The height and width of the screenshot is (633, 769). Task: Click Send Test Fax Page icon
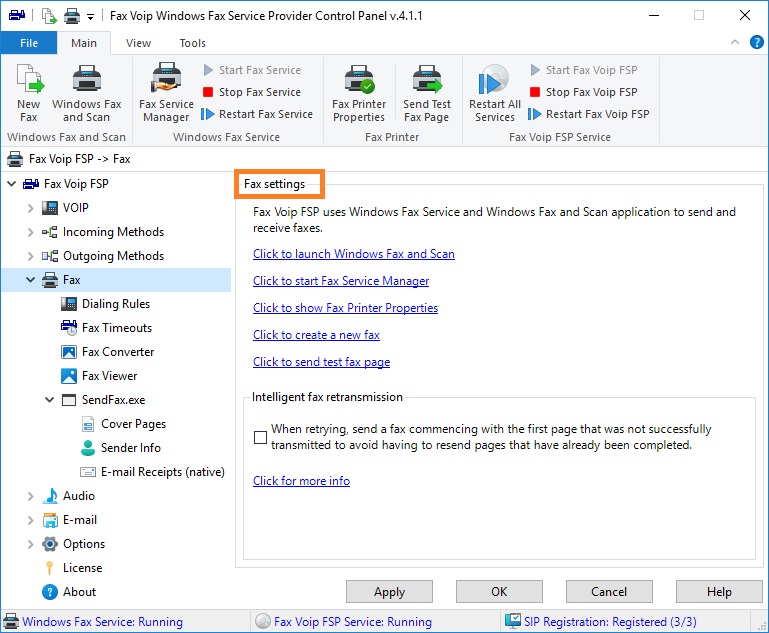(x=427, y=93)
